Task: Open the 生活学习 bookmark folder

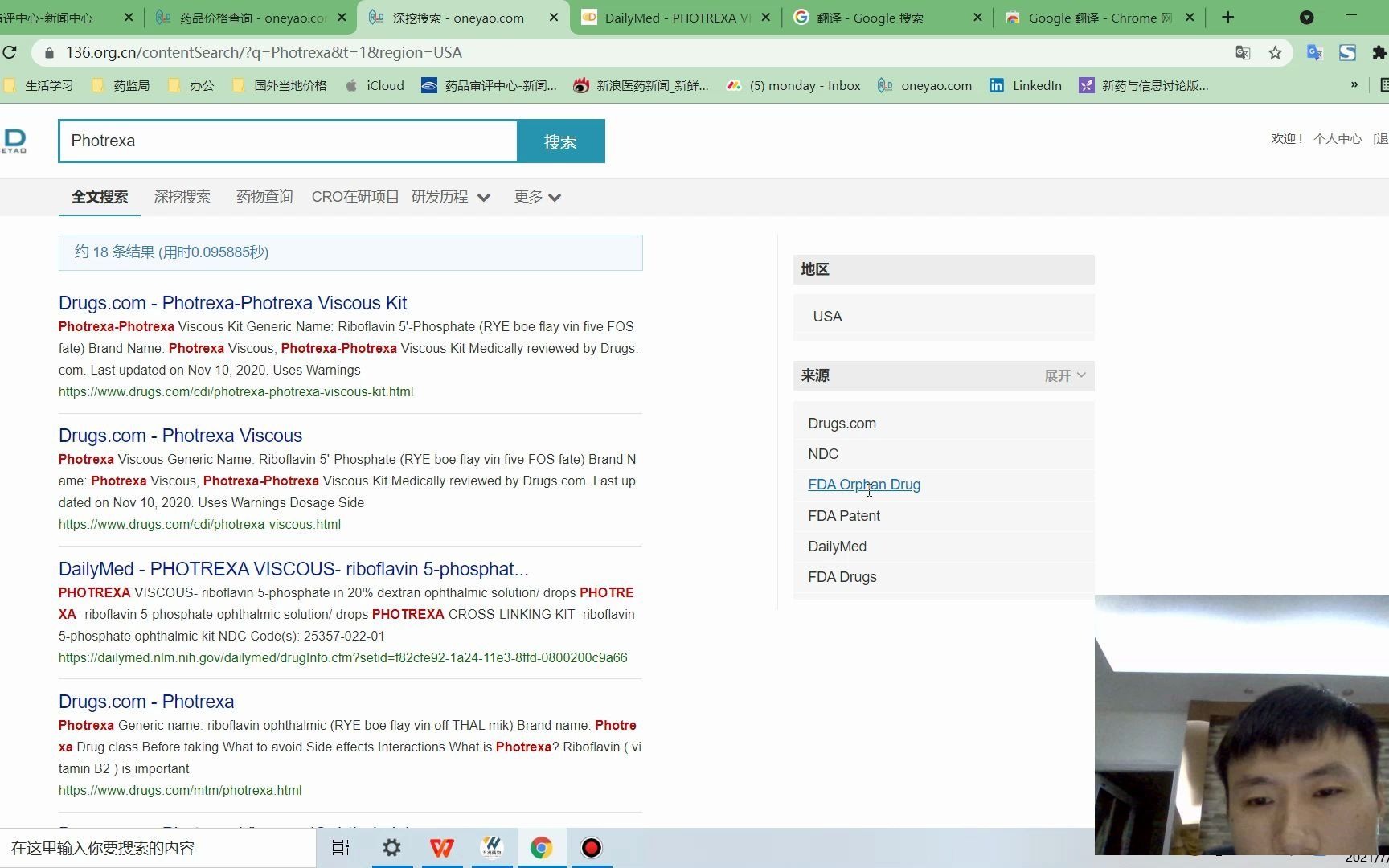Action: [39, 85]
